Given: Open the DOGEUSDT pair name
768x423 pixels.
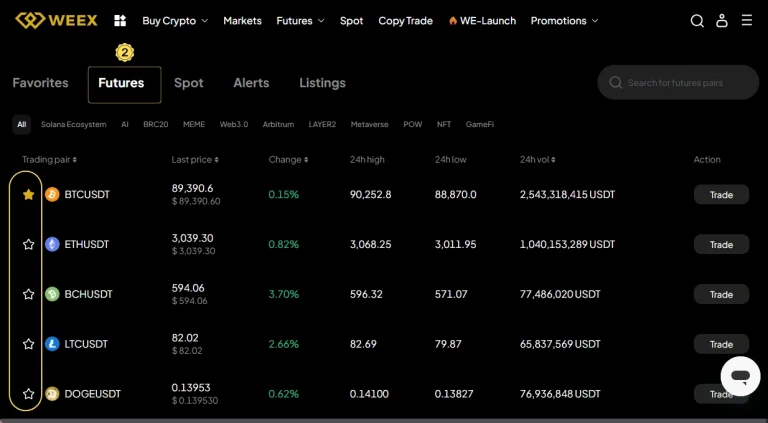Looking at the screenshot, I should click(x=93, y=394).
